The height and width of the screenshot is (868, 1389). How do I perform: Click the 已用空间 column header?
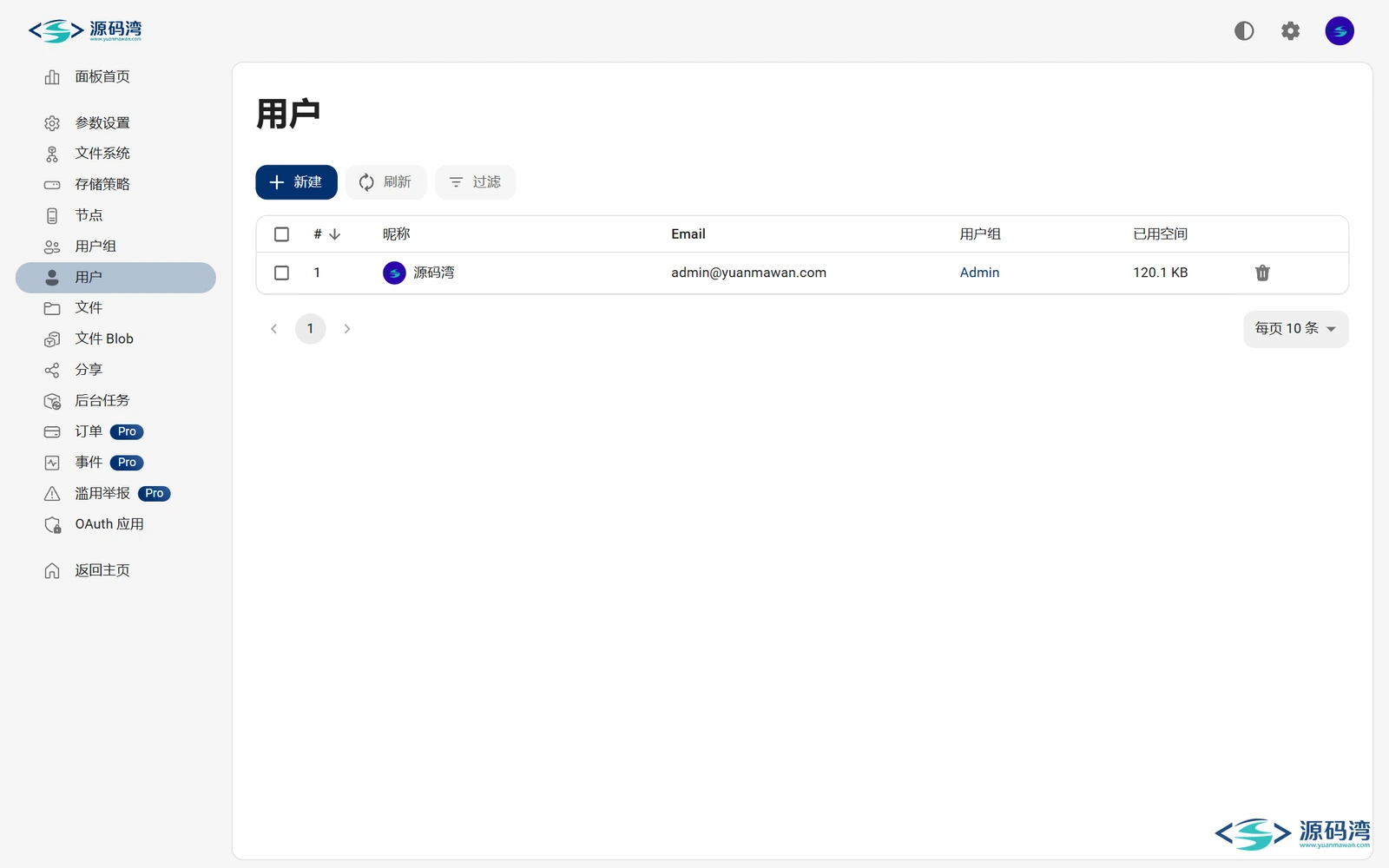coord(1160,234)
